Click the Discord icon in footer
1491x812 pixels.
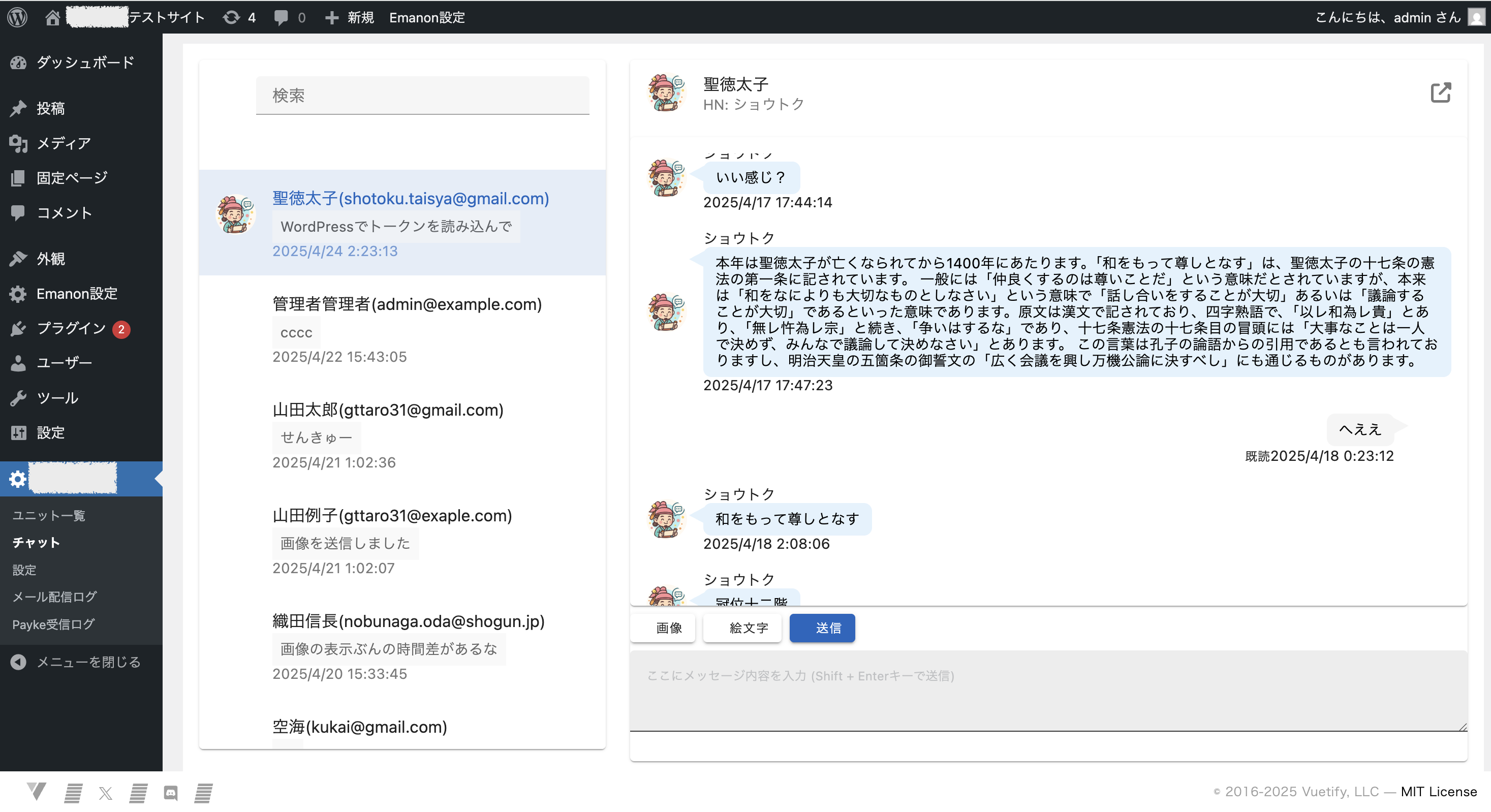coord(171,792)
